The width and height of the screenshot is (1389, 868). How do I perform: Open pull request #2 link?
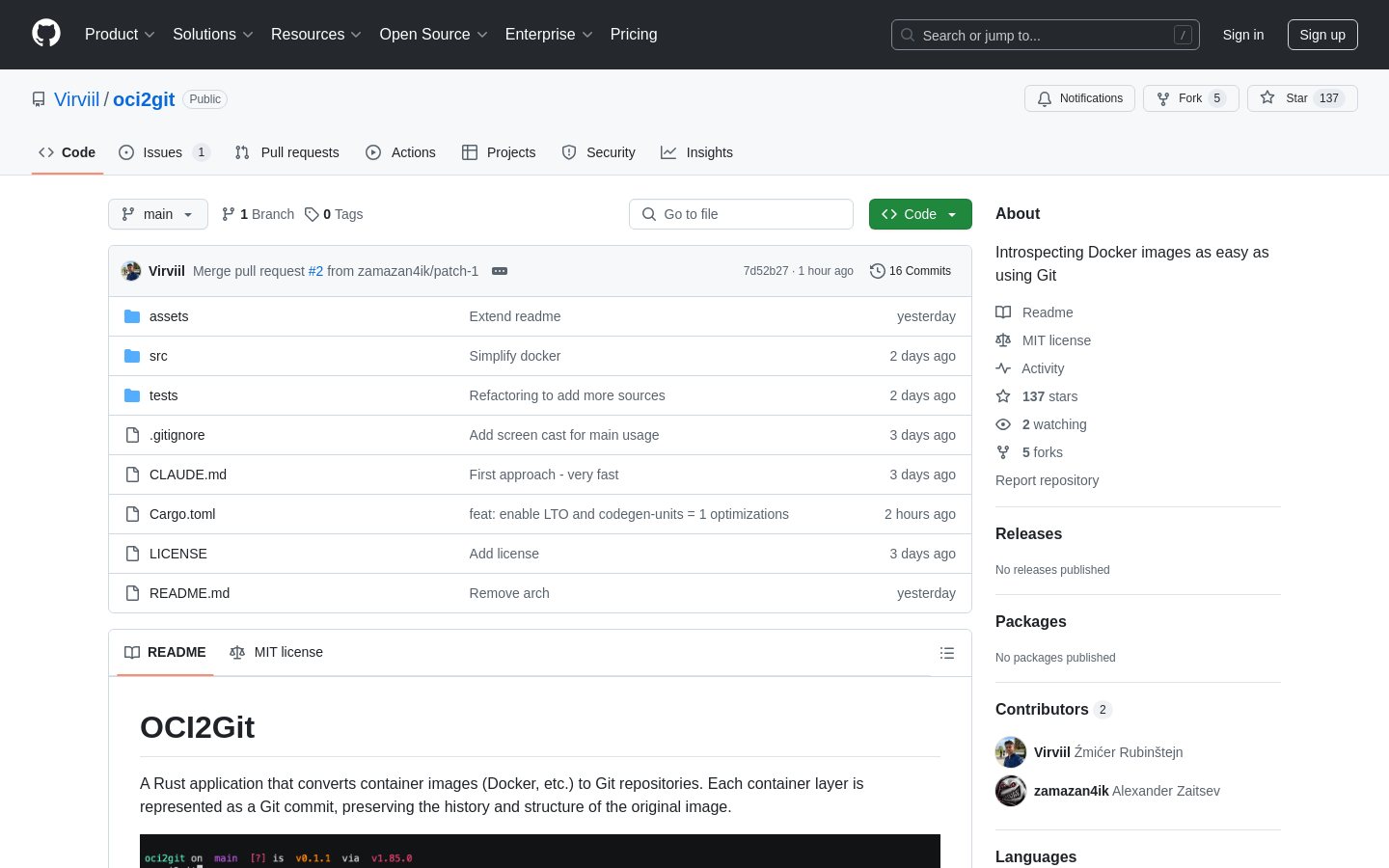coord(315,271)
